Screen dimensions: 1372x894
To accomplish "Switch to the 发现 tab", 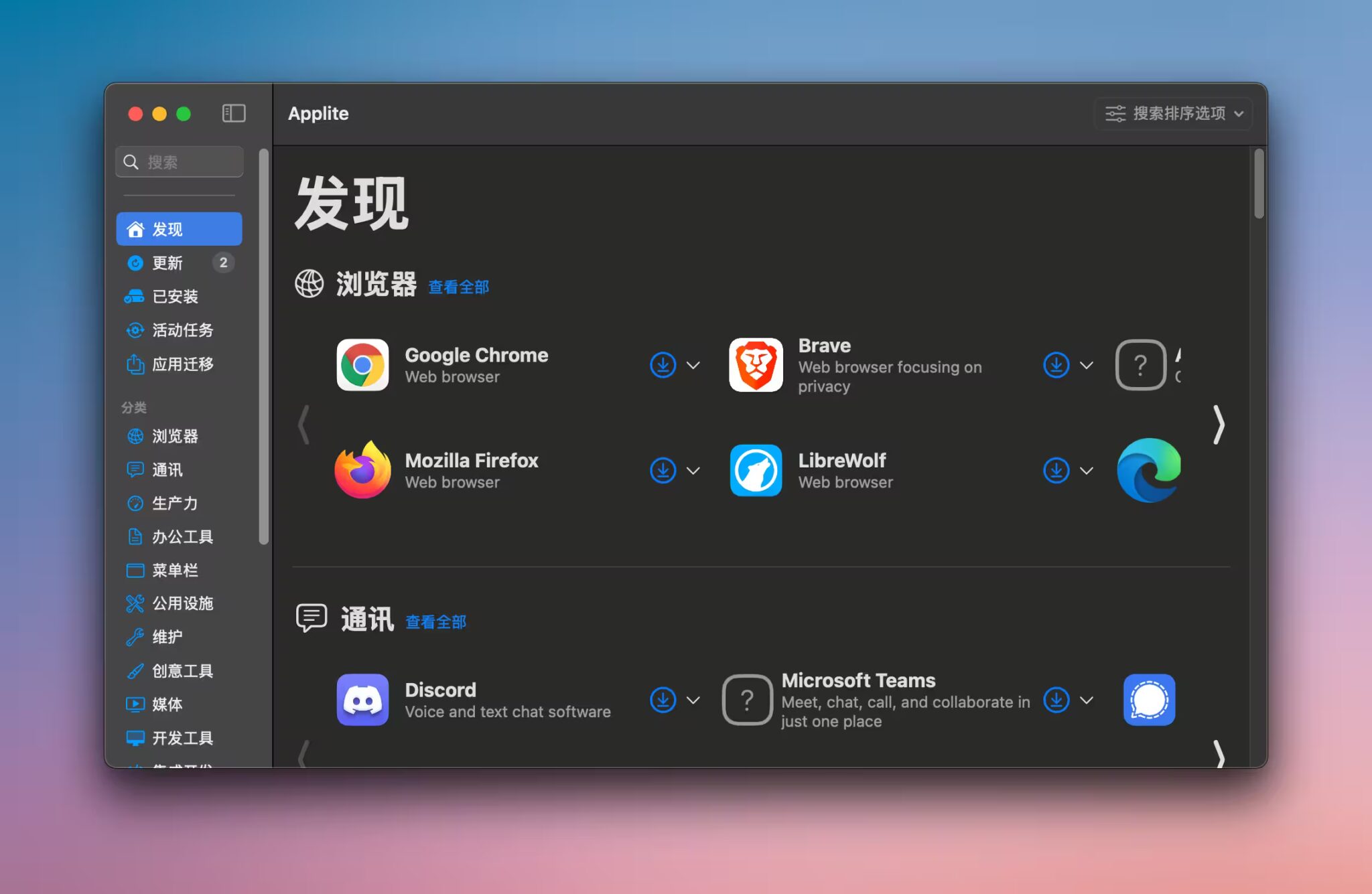I will pyautogui.click(x=167, y=228).
